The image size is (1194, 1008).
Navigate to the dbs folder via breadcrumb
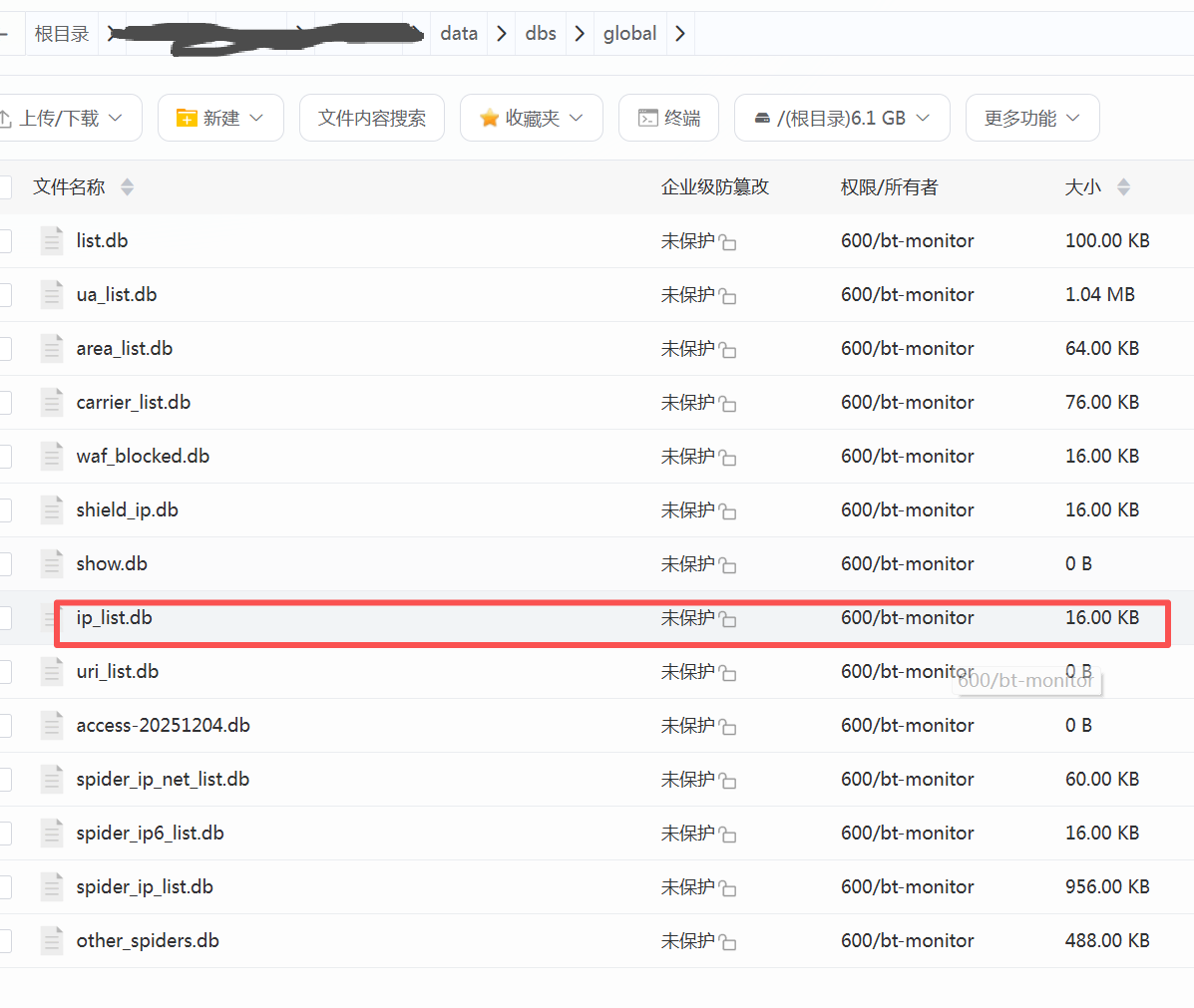pos(540,32)
